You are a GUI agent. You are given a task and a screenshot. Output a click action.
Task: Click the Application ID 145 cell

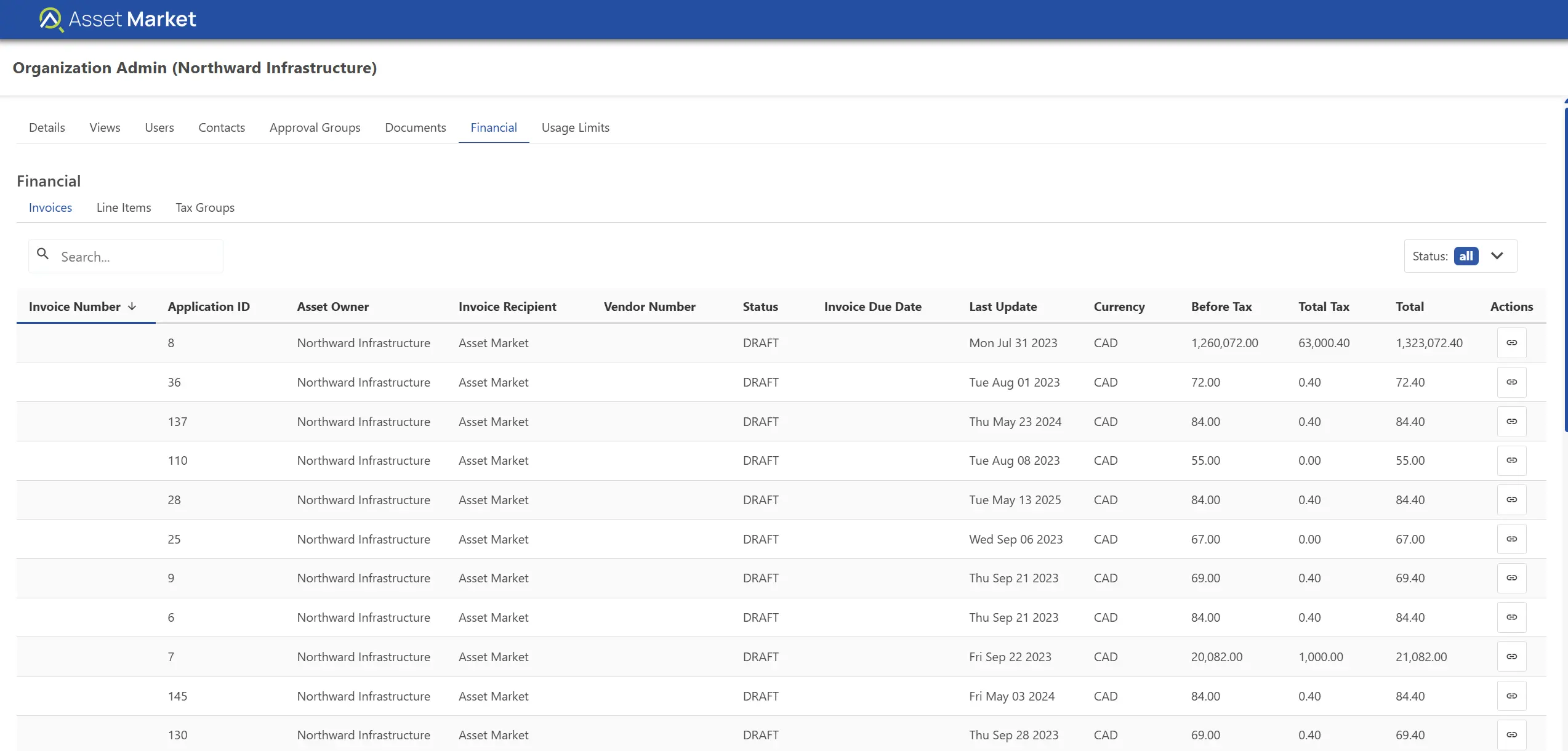(177, 696)
